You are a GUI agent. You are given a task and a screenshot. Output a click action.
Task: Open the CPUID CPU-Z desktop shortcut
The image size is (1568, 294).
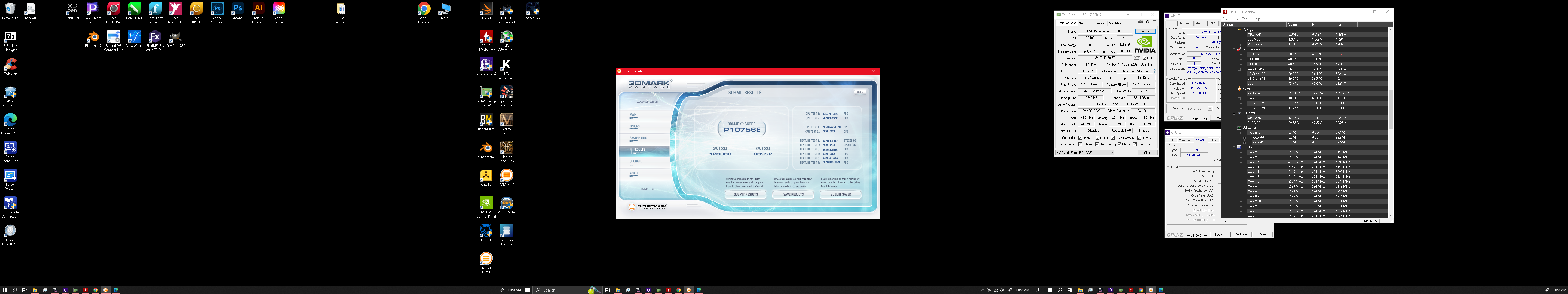[486, 67]
